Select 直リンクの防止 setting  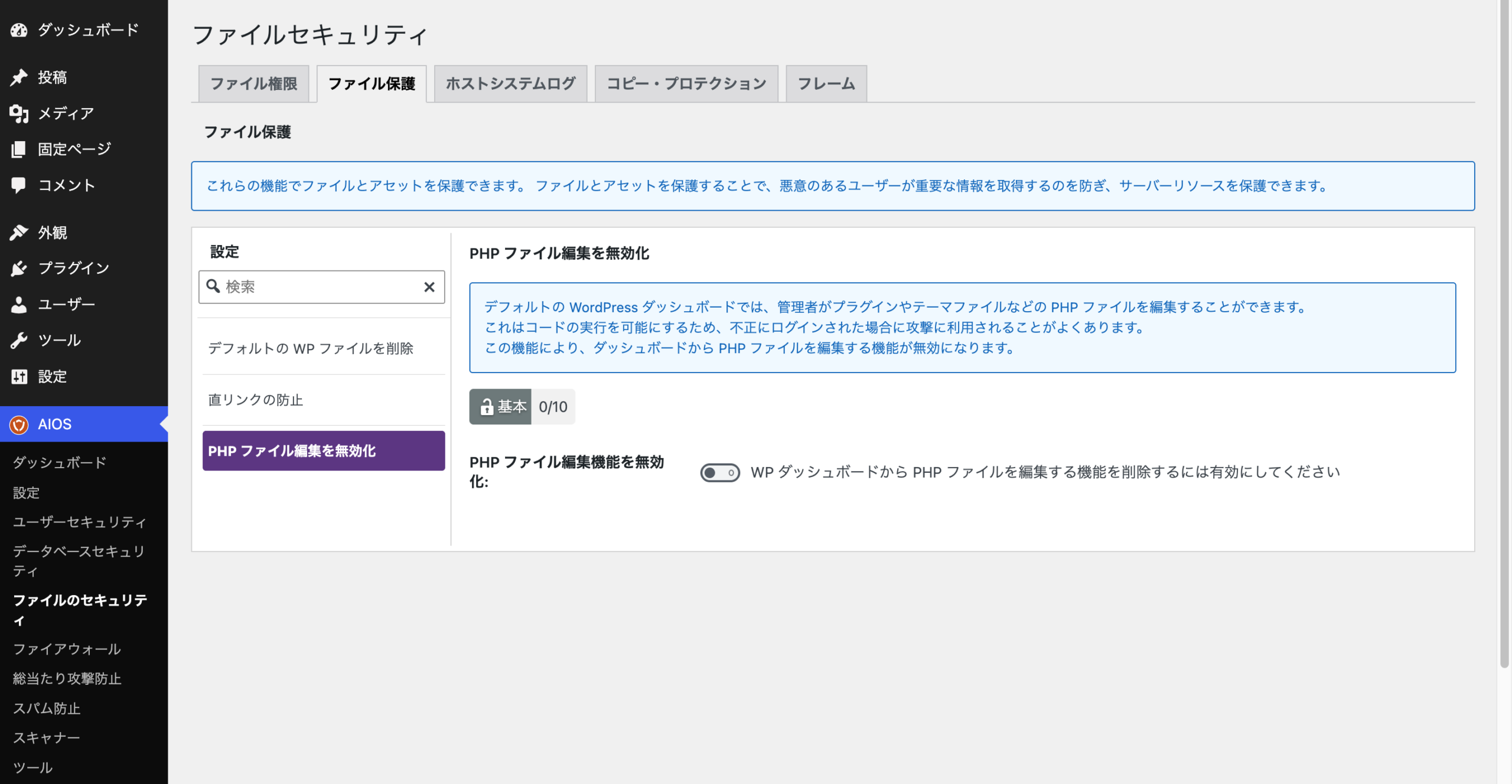tap(324, 400)
